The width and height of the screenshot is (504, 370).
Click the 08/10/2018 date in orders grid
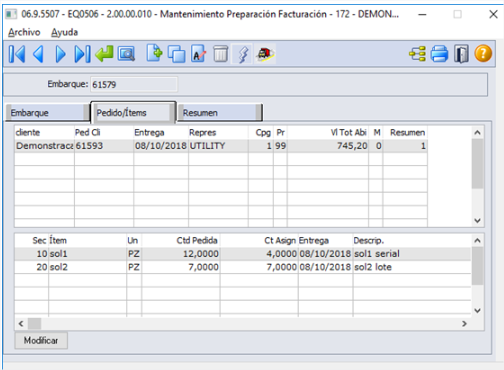(161, 146)
